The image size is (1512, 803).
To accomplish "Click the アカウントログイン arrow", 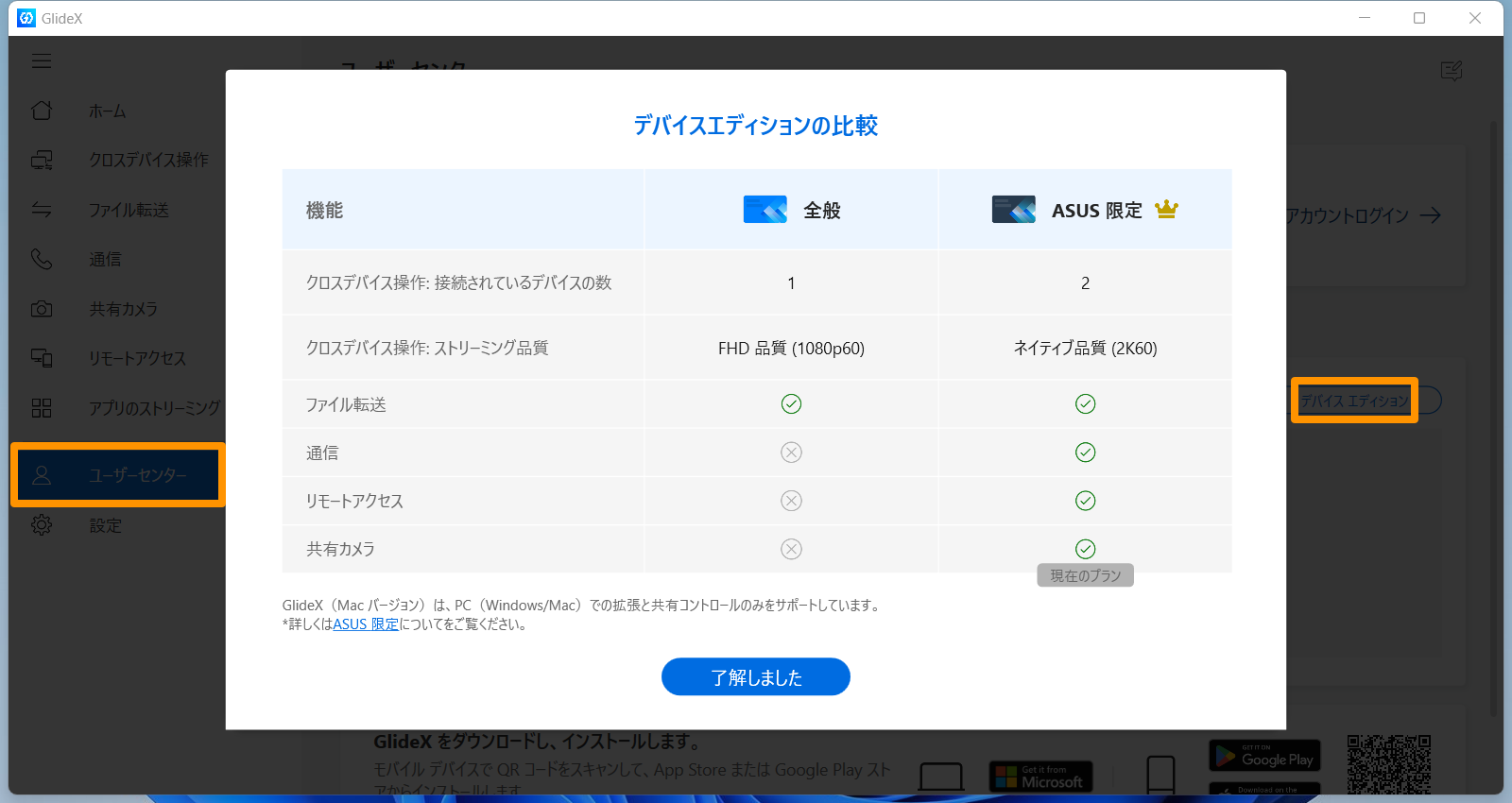I will click(x=1431, y=215).
